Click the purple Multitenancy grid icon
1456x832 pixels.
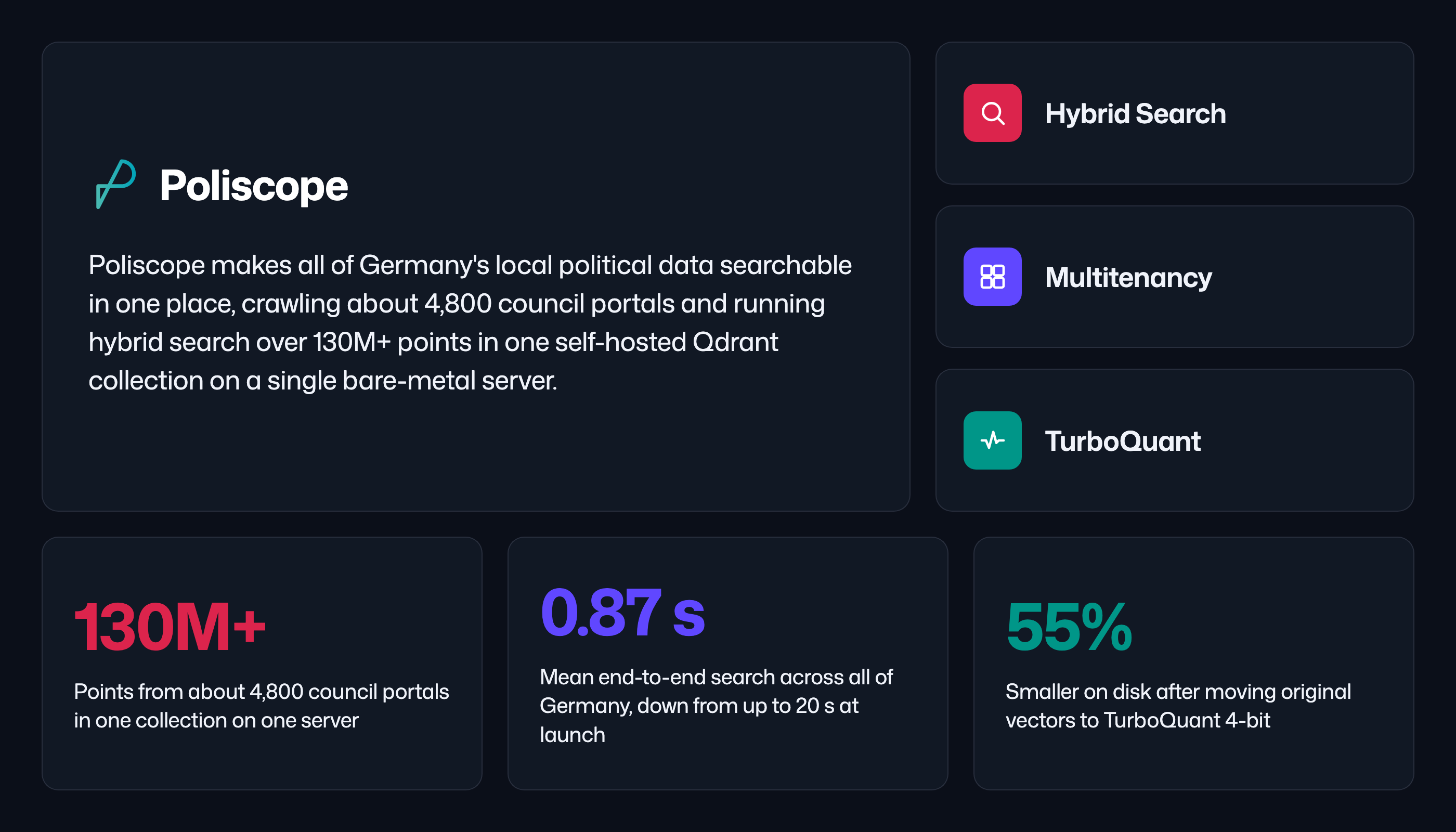pyautogui.click(x=992, y=277)
